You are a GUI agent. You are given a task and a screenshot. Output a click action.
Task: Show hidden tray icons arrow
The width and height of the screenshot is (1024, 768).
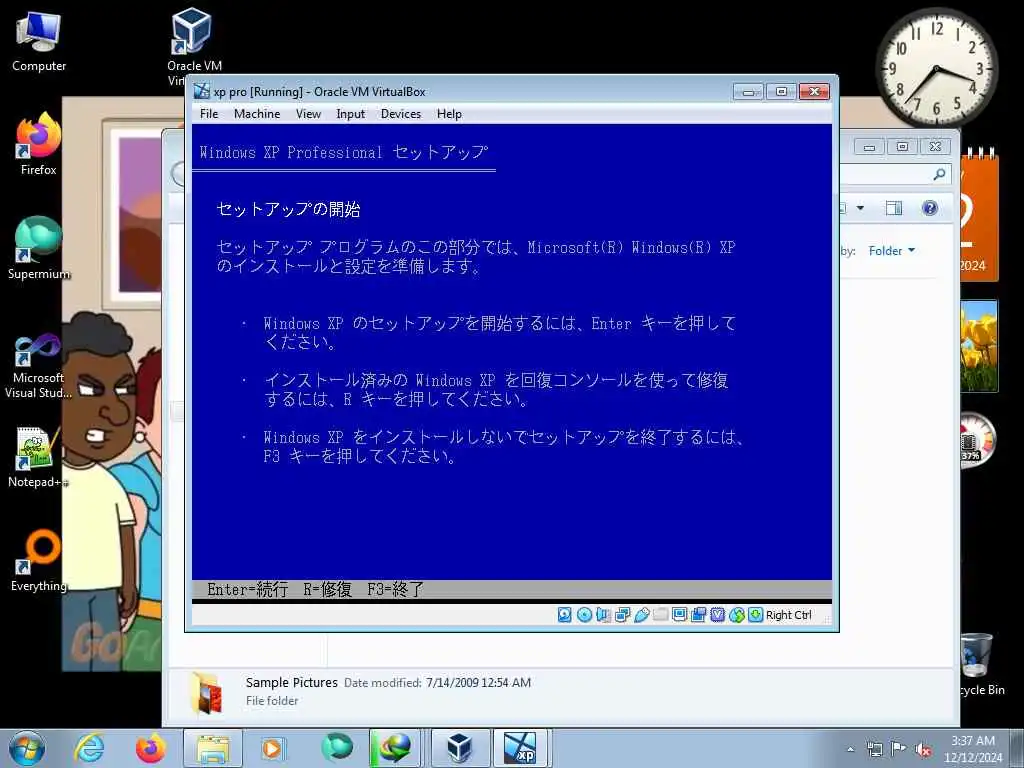(850, 750)
